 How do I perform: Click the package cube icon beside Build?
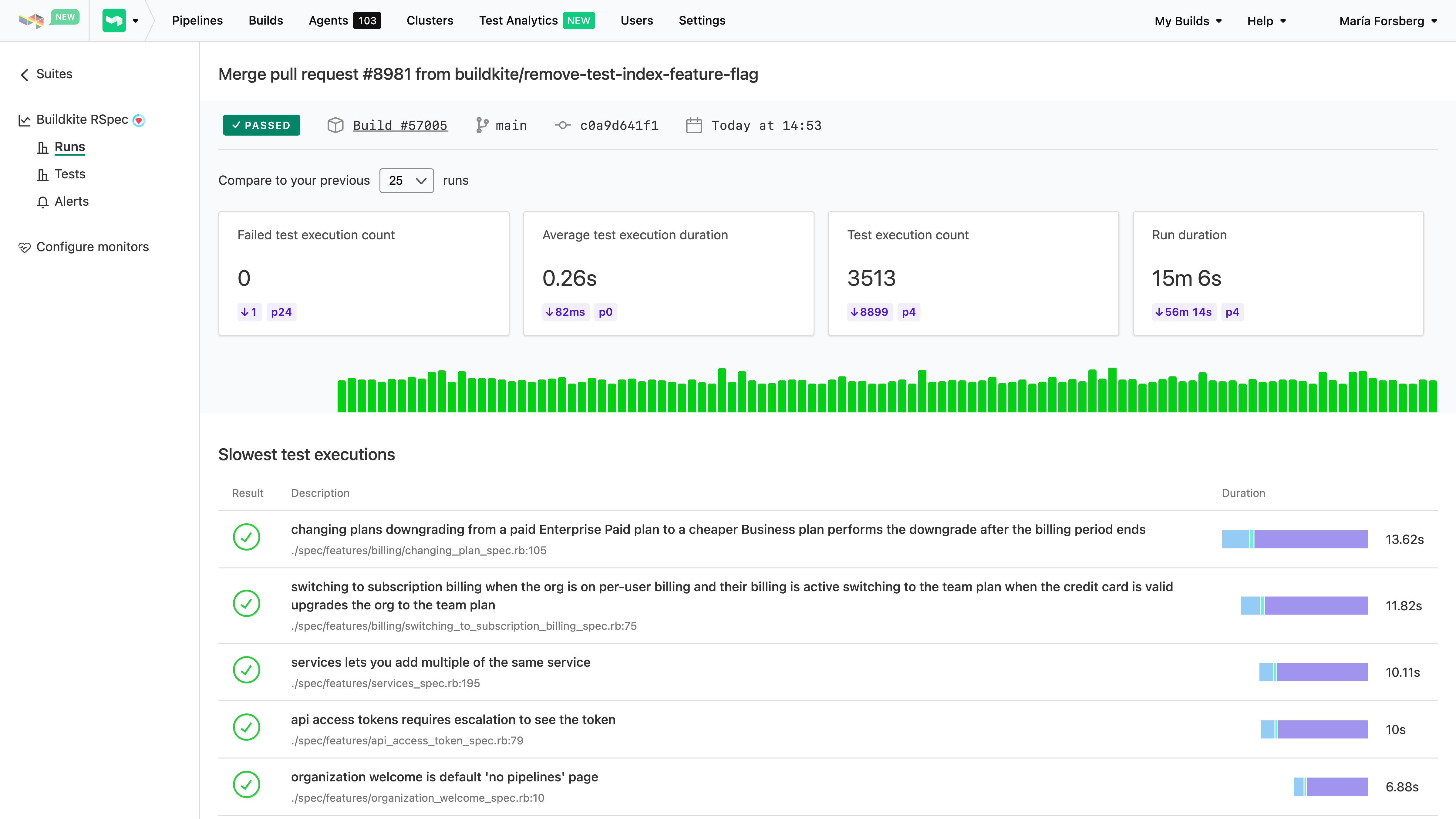tap(335, 125)
